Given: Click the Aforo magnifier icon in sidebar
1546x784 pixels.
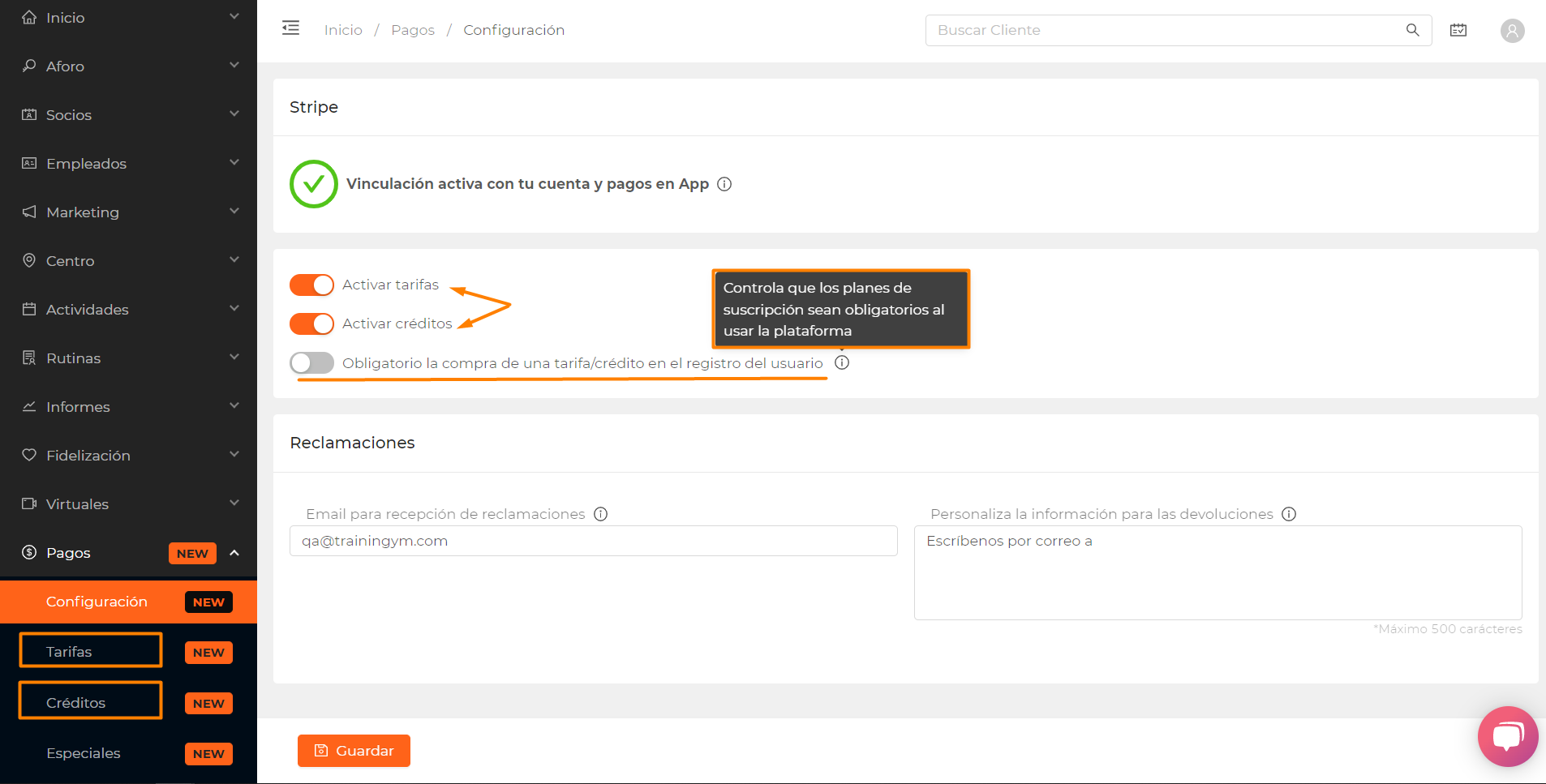Looking at the screenshot, I should 29,66.
